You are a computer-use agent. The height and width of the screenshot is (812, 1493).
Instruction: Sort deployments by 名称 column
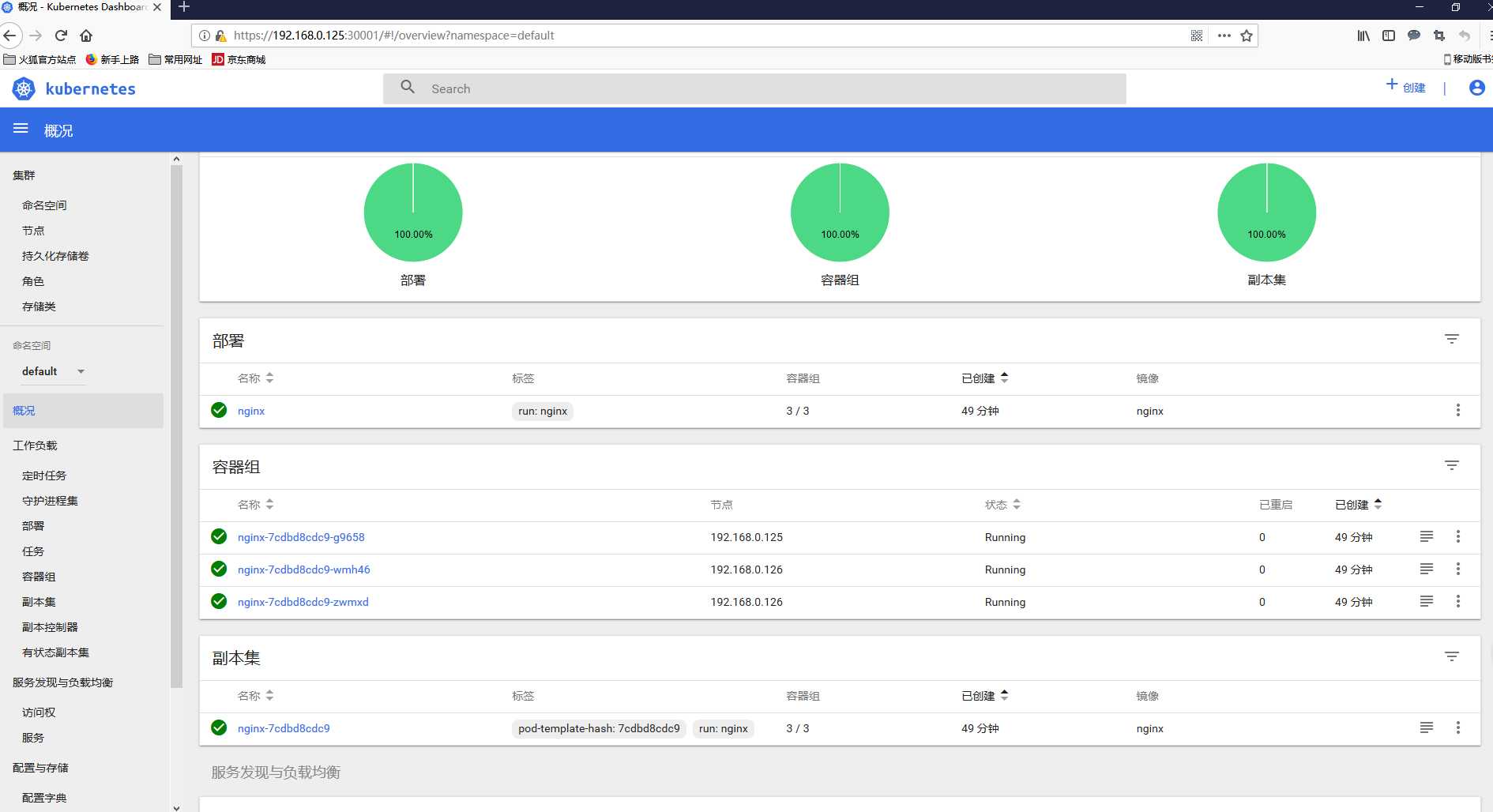point(255,378)
